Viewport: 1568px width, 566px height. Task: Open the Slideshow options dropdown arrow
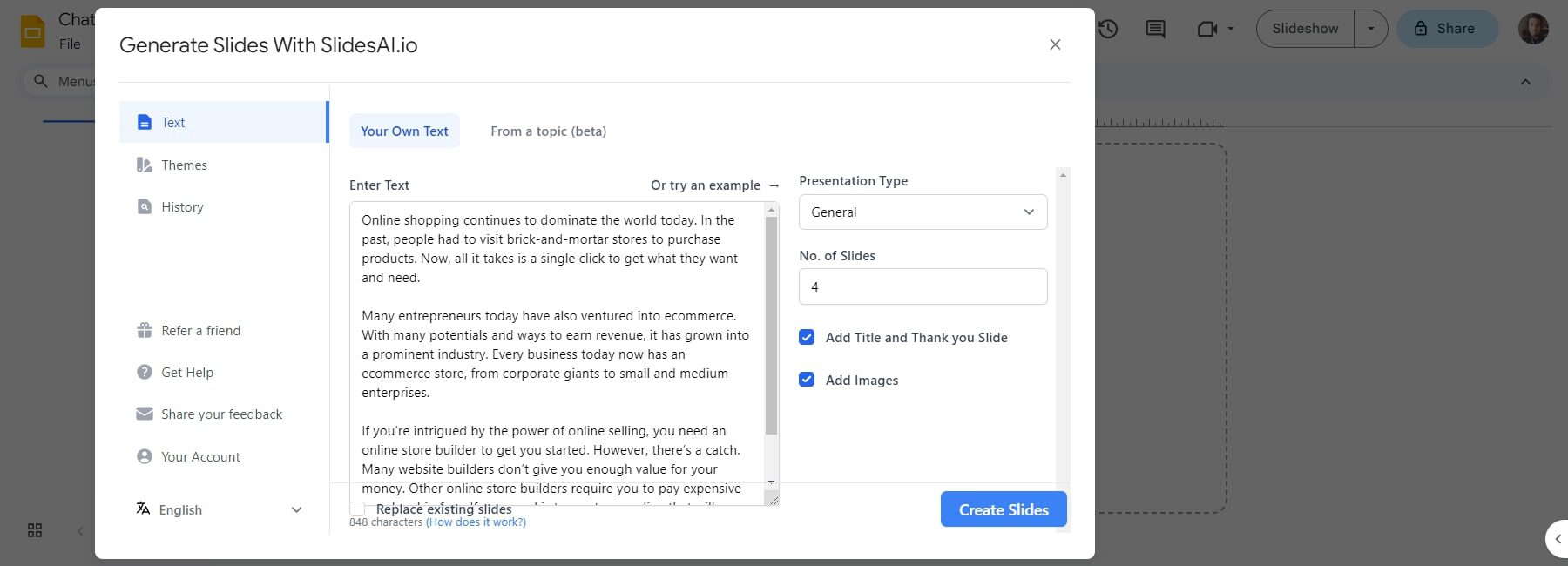tap(1370, 29)
